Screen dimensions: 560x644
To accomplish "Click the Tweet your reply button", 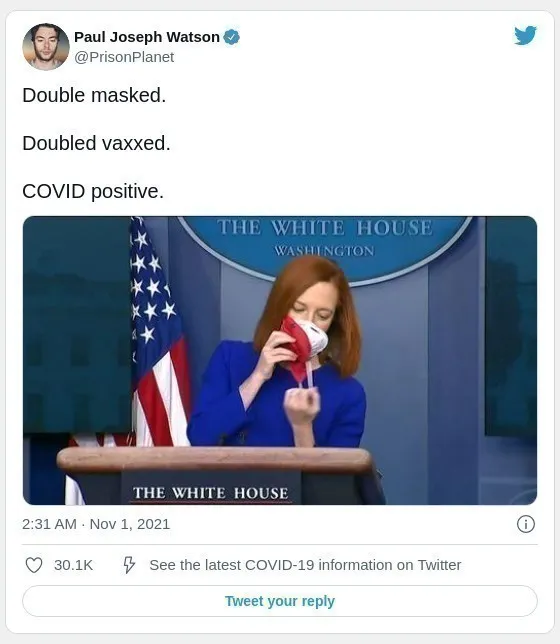I will [280, 601].
